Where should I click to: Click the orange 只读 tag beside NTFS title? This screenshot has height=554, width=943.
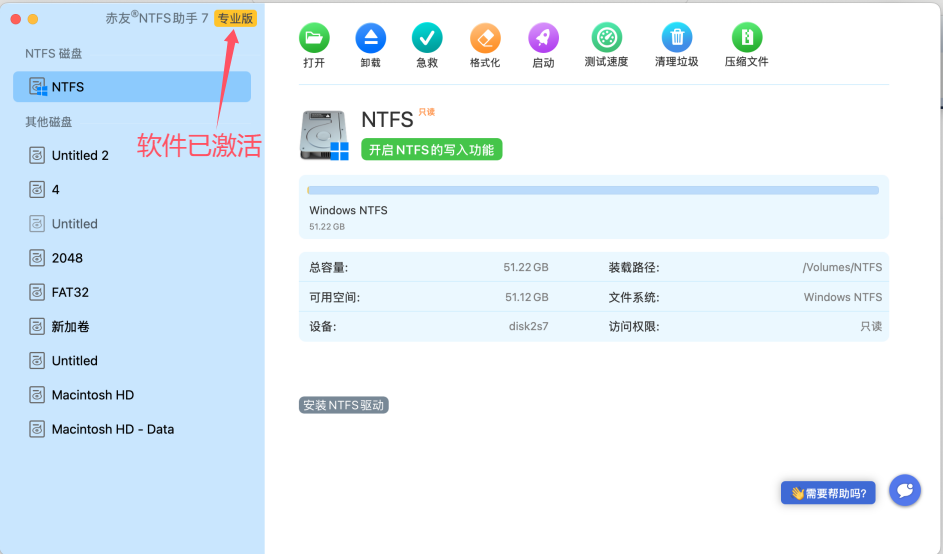click(426, 112)
